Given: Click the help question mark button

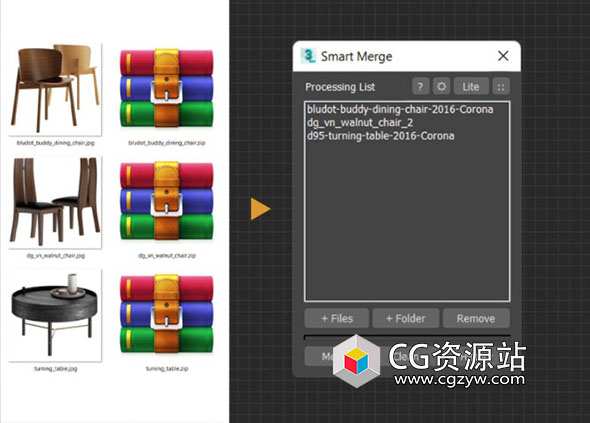Looking at the screenshot, I should (x=420, y=87).
